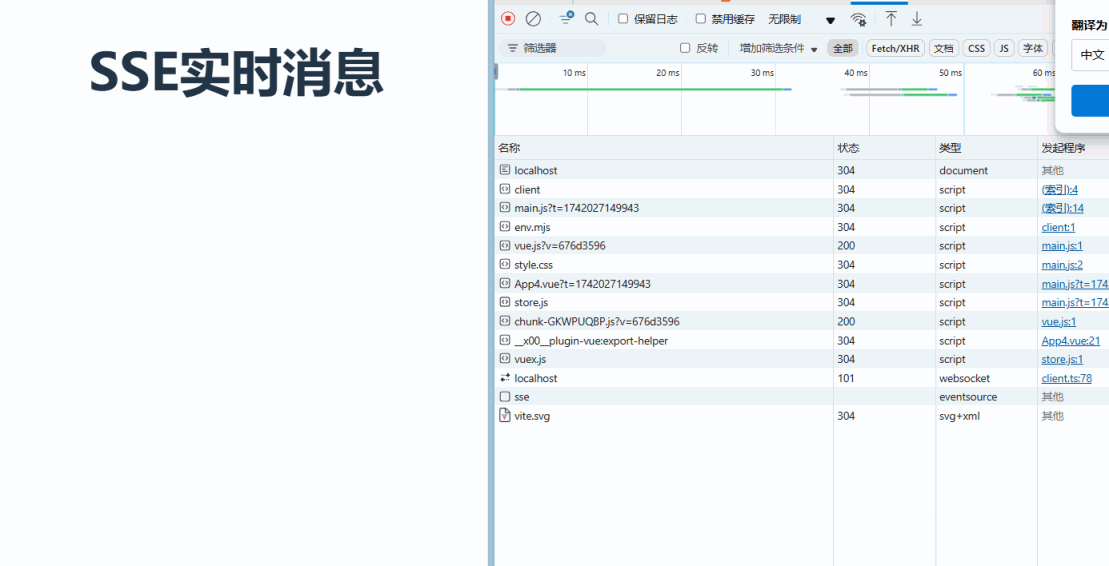Click the vite.svg file icon
This screenshot has width=1109, height=566.
505,415
